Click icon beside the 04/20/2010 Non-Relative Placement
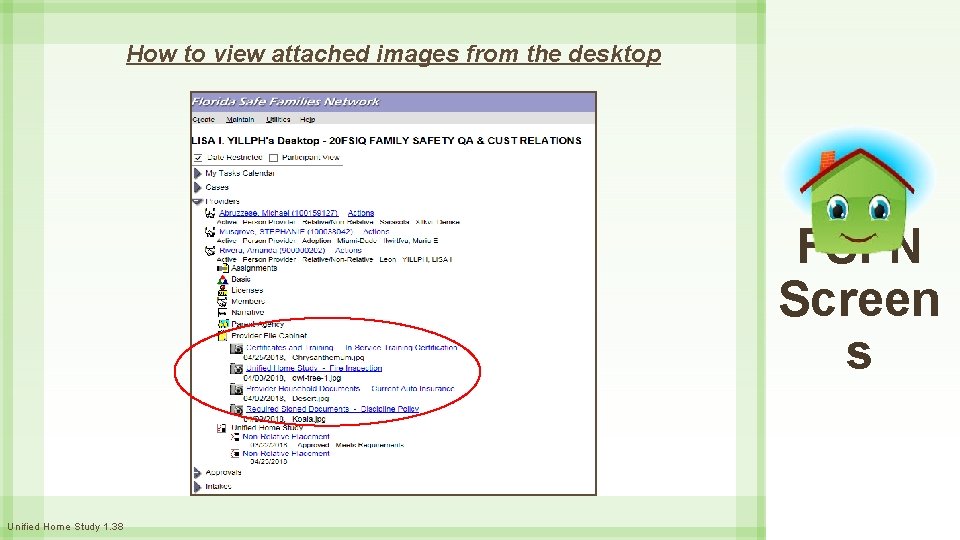The height and width of the screenshot is (540, 960). point(235,454)
